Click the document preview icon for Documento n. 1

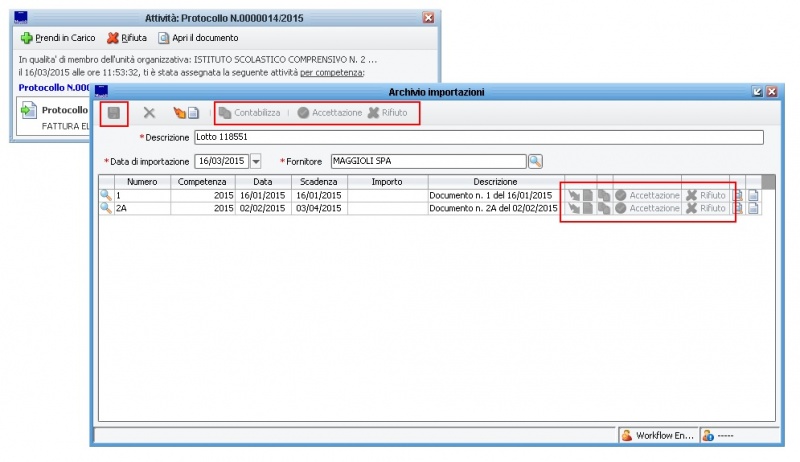[x=738, y=195]
